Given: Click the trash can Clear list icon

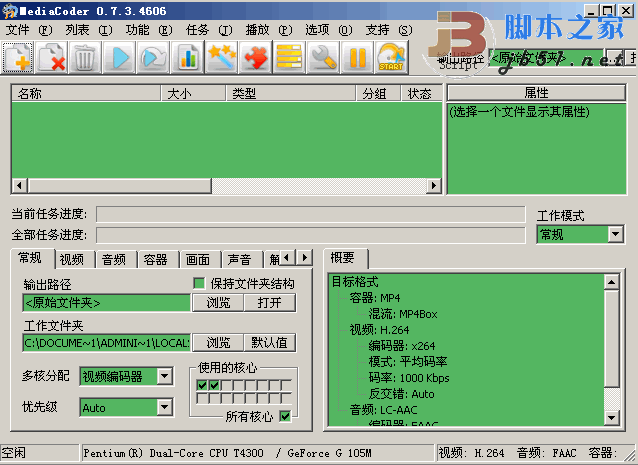Looking at the screenshot, I should (x=85, y=57).
